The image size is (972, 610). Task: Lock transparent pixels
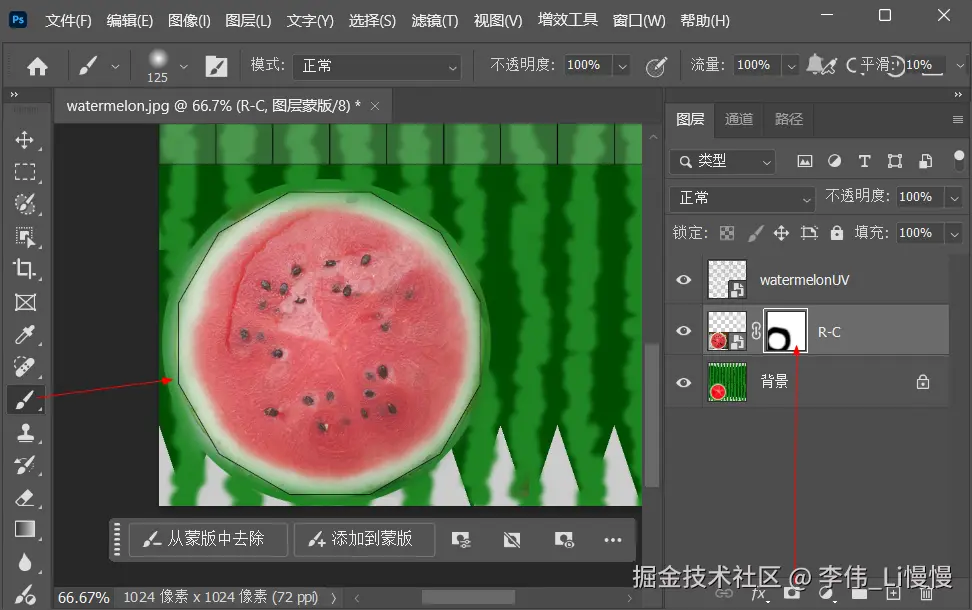(x=727, y=233)
